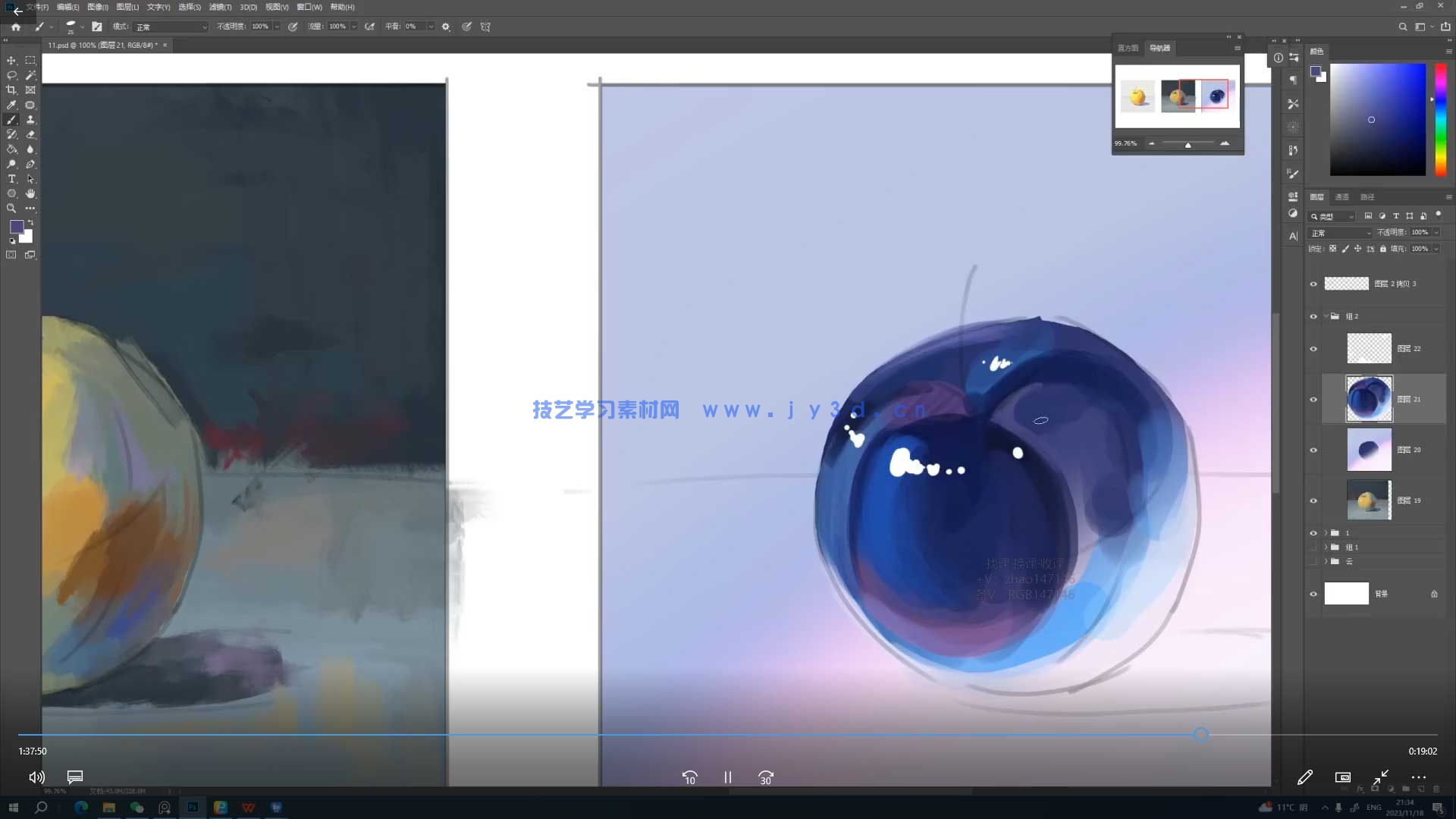
Task: Open the 滤镜 filter menu
Action: click(x=220, y=7)
